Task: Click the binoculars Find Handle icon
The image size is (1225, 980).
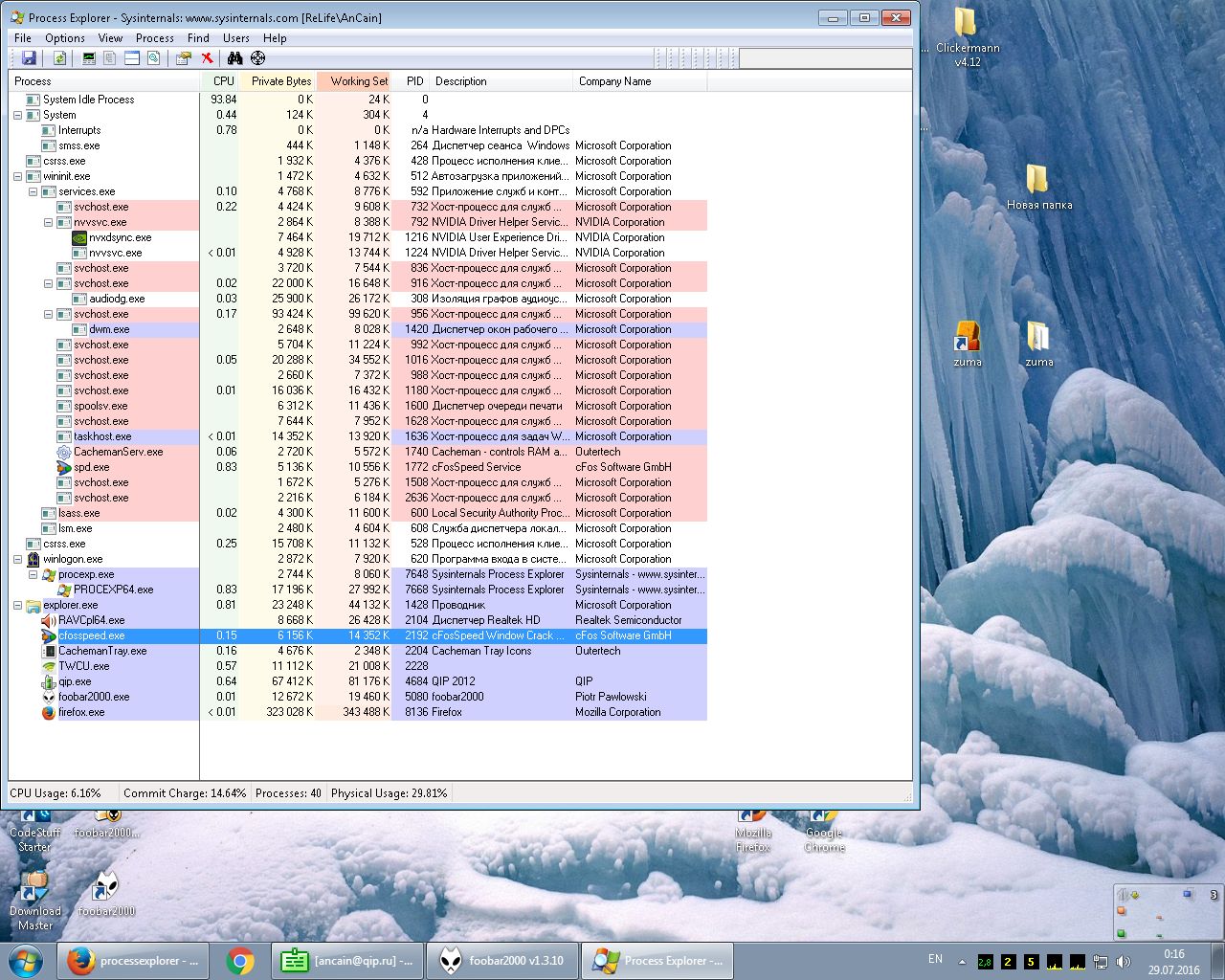Action: tap(234, 58)
